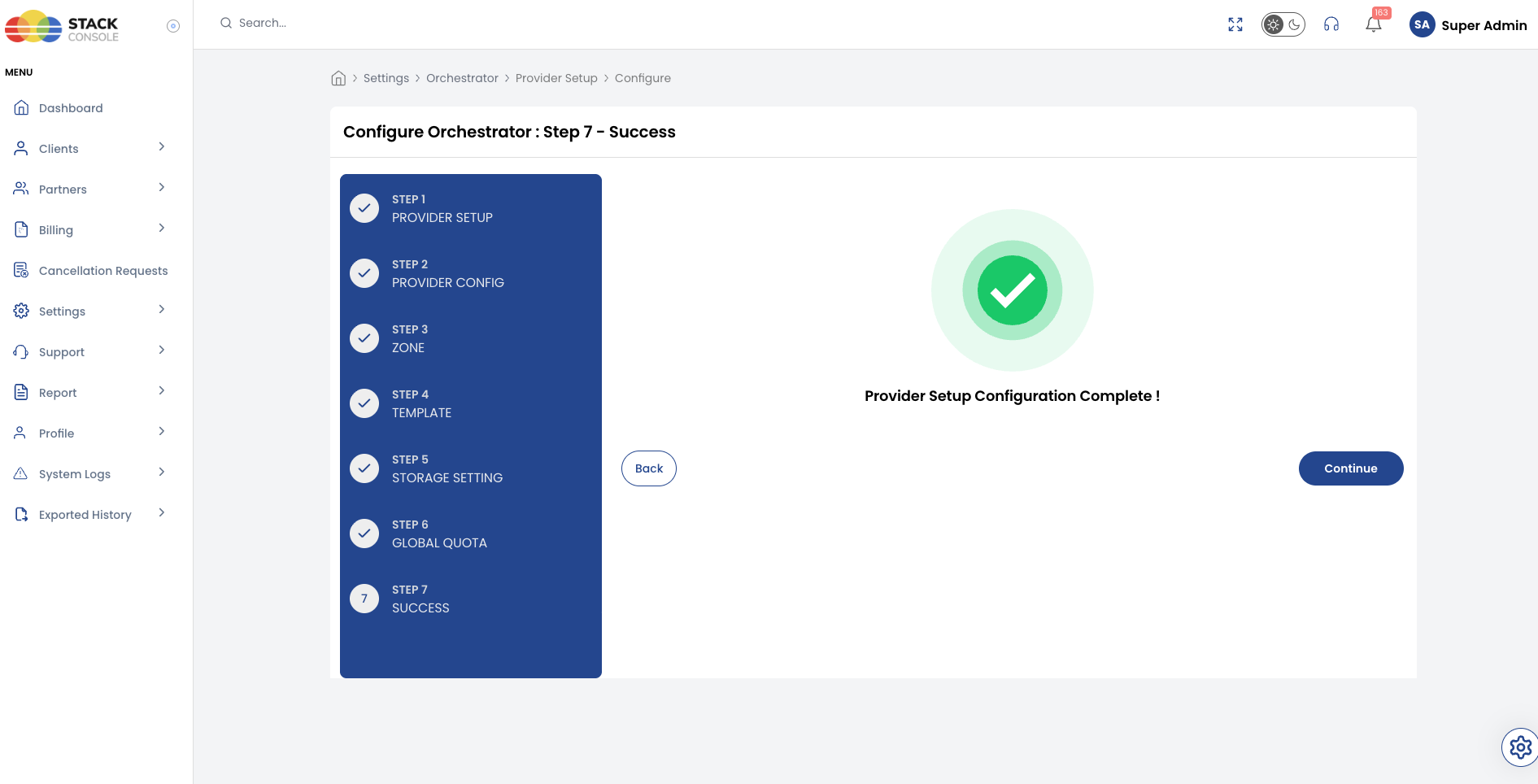Open Orchestrator breadcrumb link
1538x784 pixels.
[x=462, y=78]
